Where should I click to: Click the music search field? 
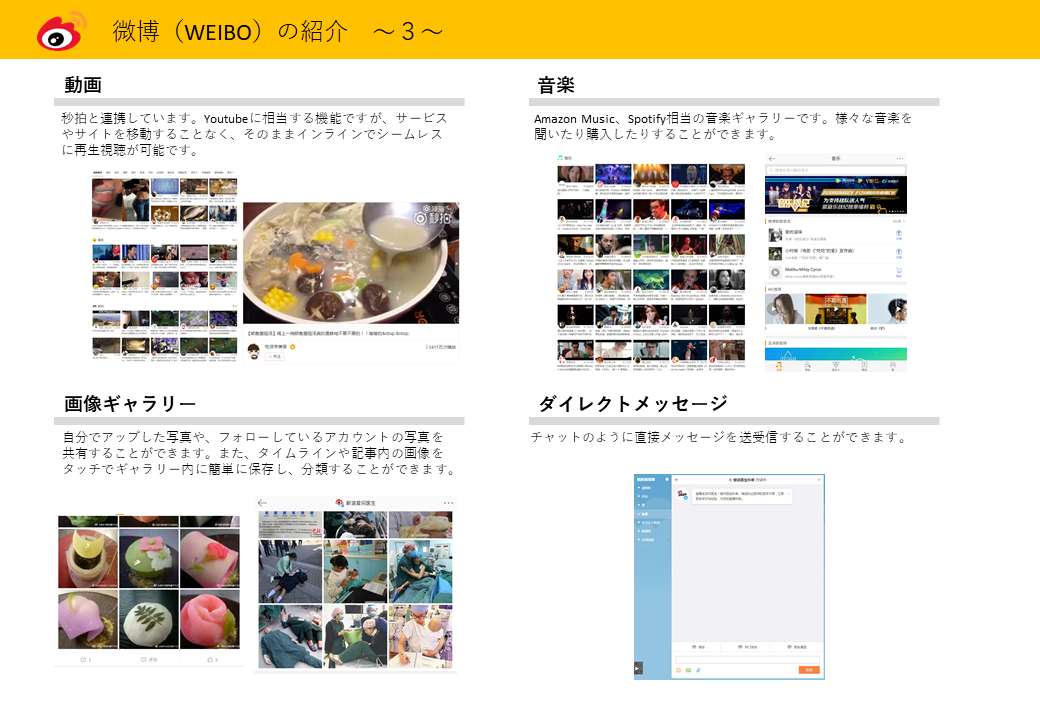836,172
